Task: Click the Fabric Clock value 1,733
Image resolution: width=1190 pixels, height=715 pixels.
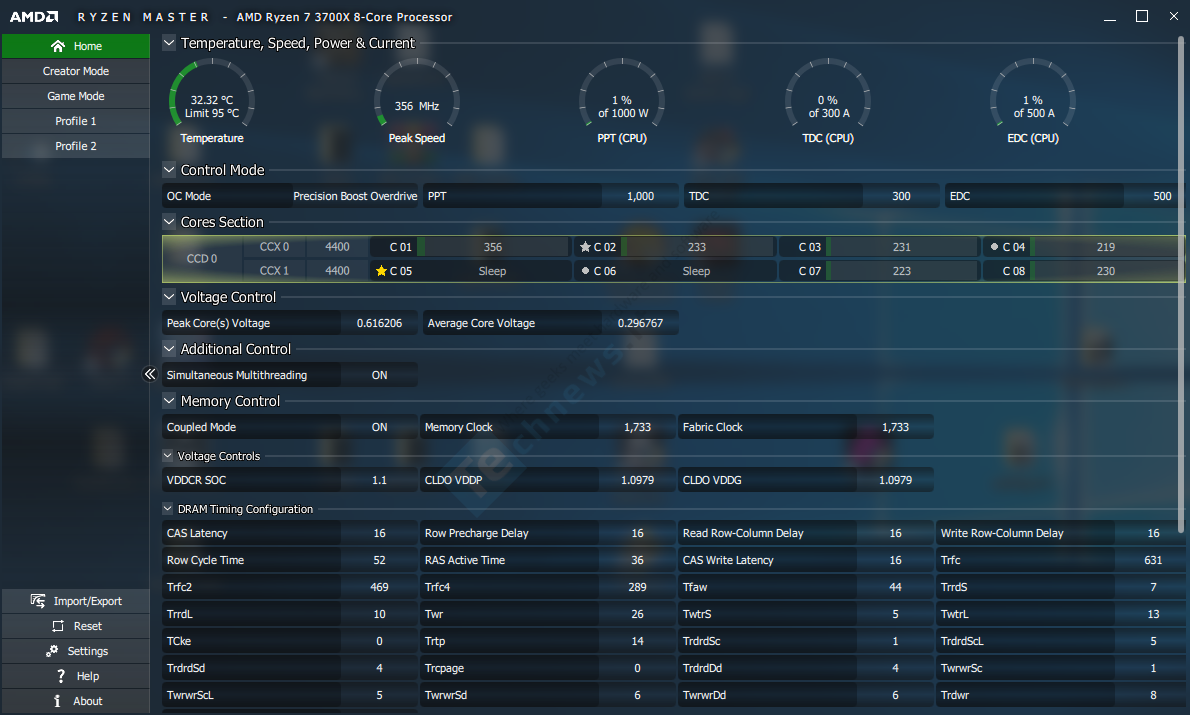Action: coord(896,427)
